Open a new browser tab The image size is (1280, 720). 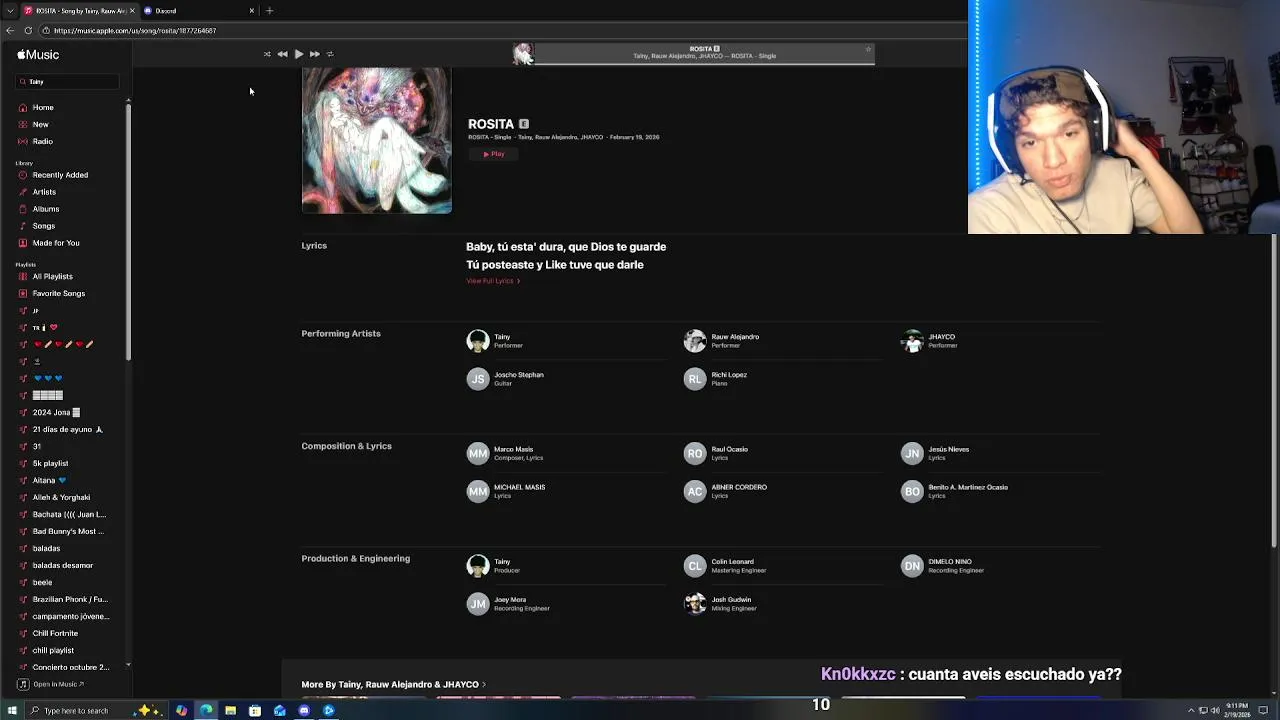269,11
